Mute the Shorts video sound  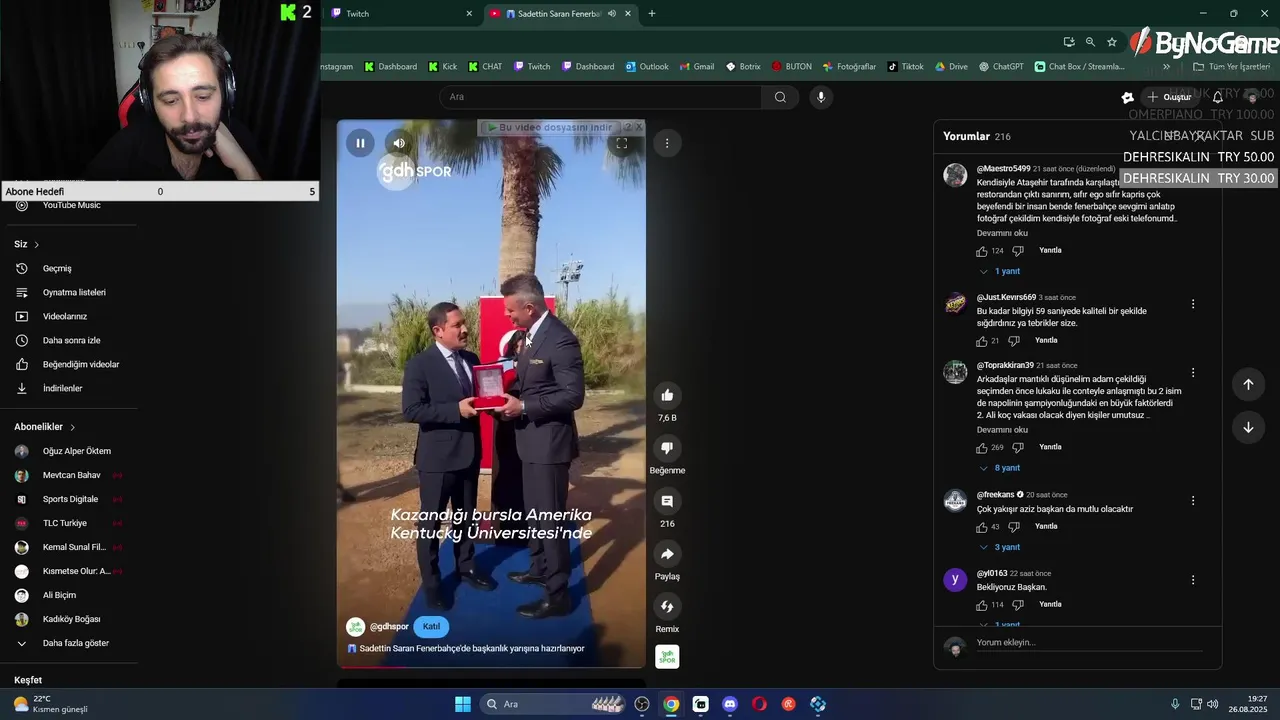point(399,143)
